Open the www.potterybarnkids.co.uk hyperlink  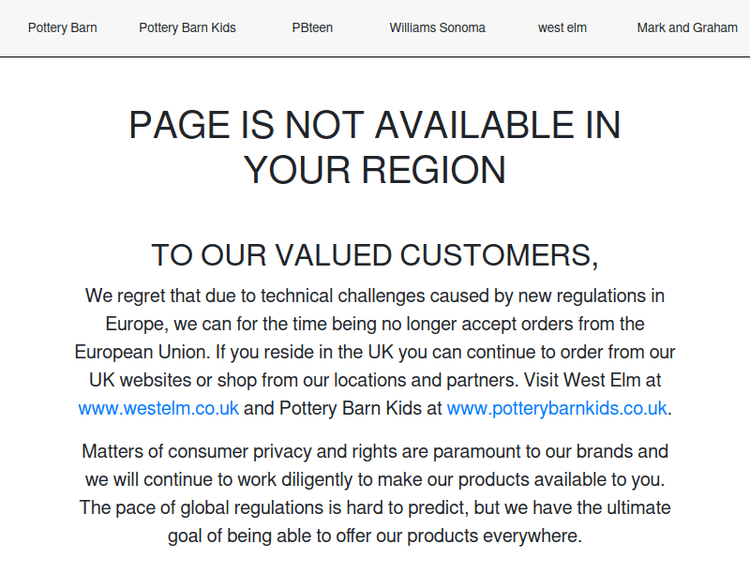click(556, 408)
